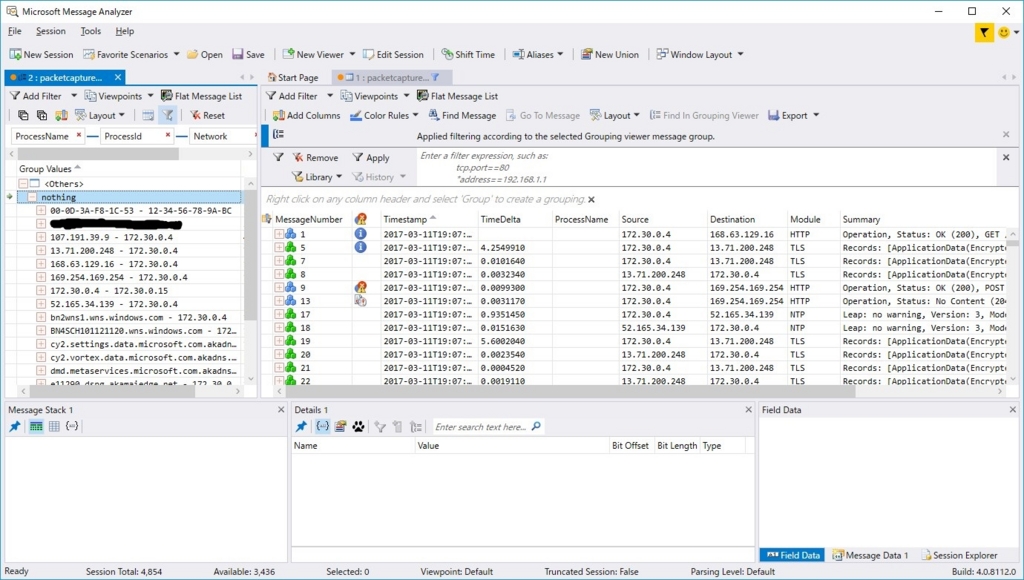Switch to the Session Explorer tab
The image size is (1024, 580).
959,555
